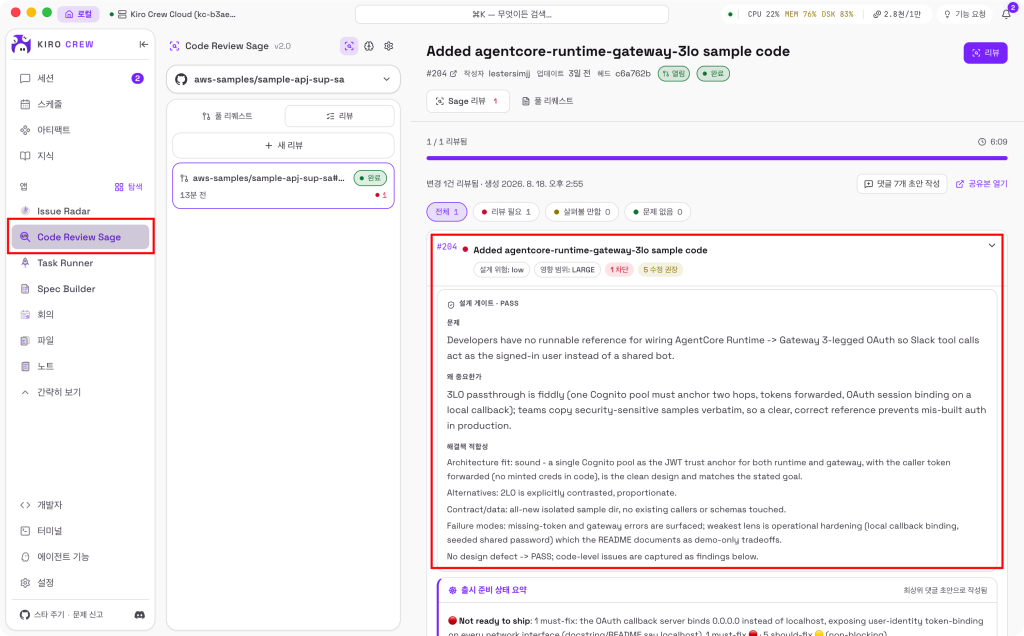The image size is (1024, 636).
Task: Click the Kiro Crew ghost logo
Action: pyautogui.click(x=22, y=44)
